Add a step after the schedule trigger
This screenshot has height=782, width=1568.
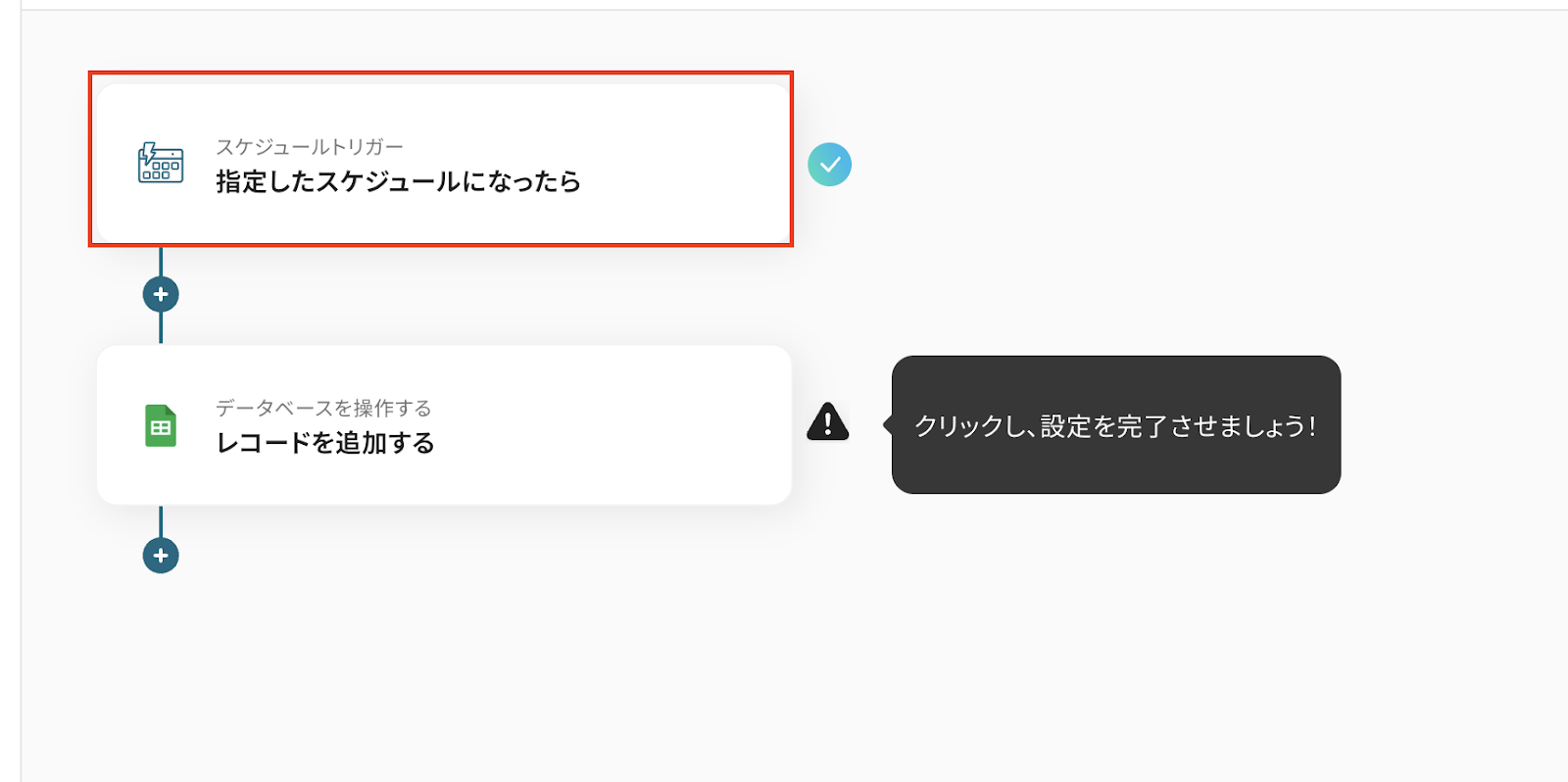[161, 294]
